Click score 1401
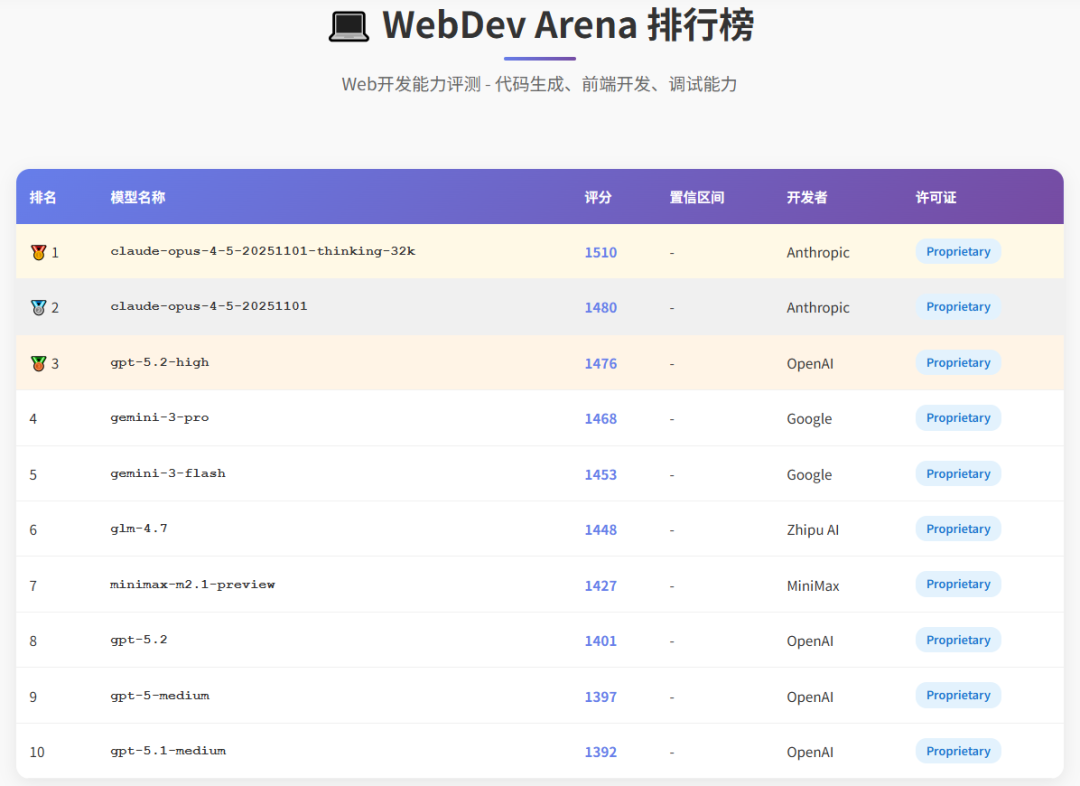Image resolution: width=1080 pixels, height=786 pixels. 601,641
